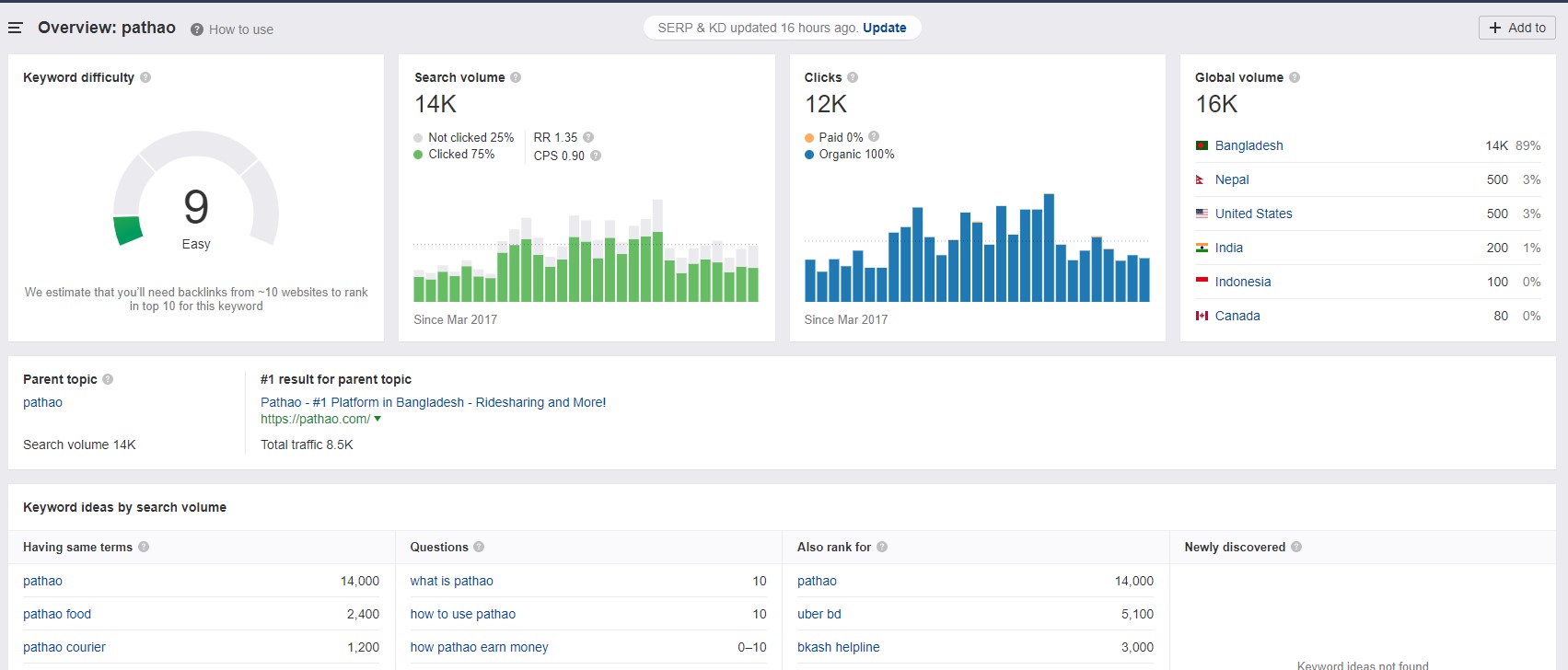This screenshot has width=1568, height=670.
Task: Click the Keyword ideas by search volume heading
Action: (124, 507)
